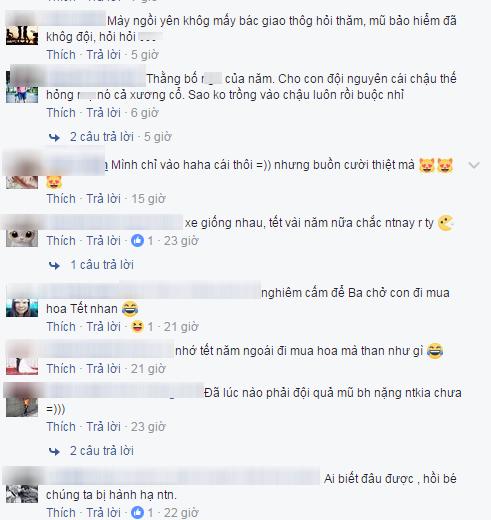Like the comment about mũ bảo hiểm, 5 giờ

tap(61, 55)
